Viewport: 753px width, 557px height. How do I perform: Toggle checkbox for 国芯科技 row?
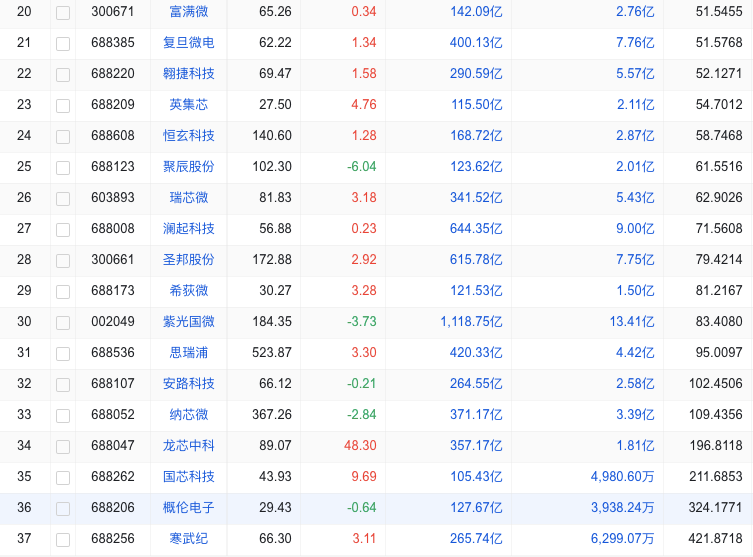click(63, 477)
